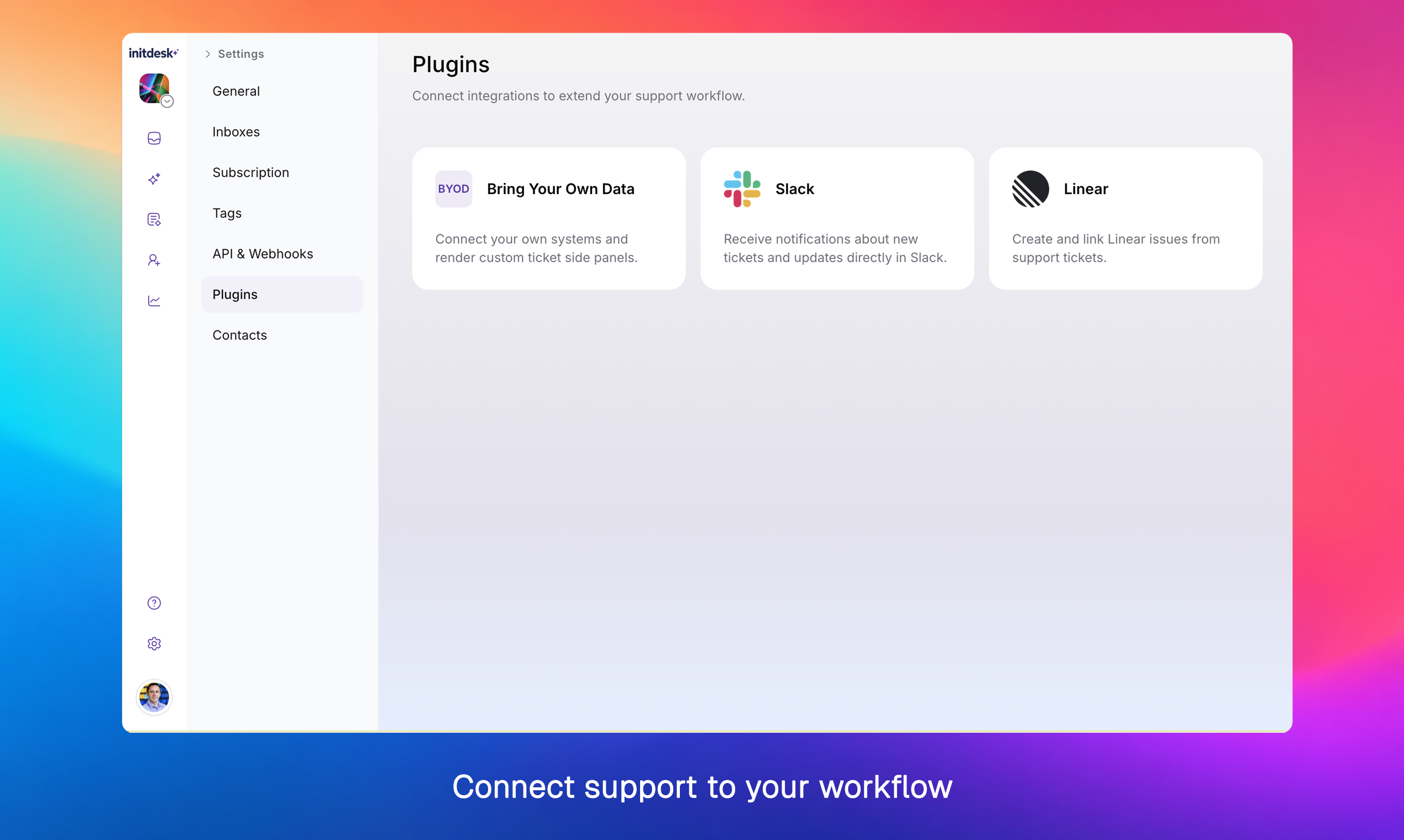
Task: Open the inbox icon in sidebar
Action: pyautogui.click(x=154, y=138)
